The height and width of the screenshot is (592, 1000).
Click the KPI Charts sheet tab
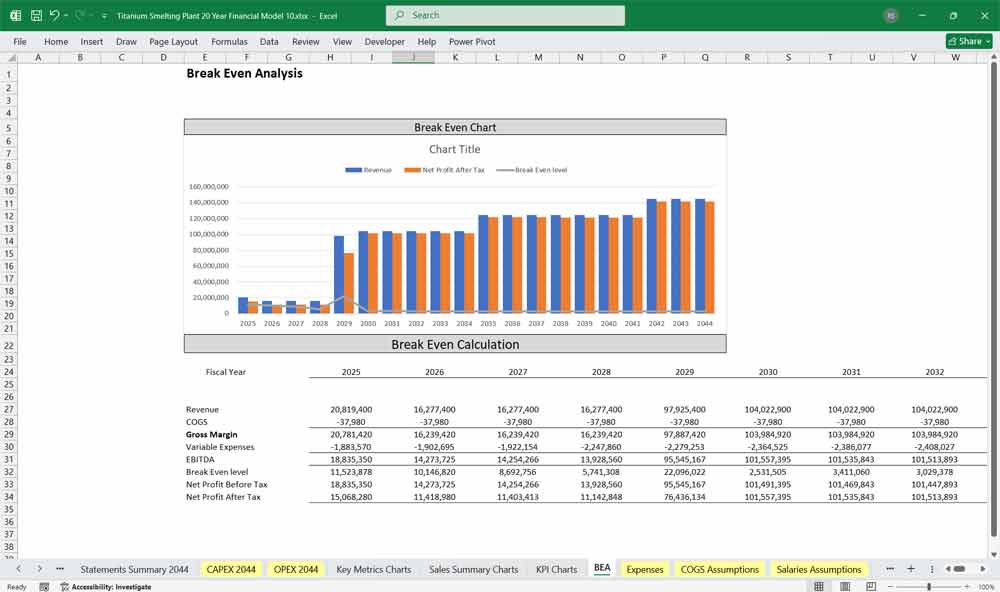click(x=557, y=568)
